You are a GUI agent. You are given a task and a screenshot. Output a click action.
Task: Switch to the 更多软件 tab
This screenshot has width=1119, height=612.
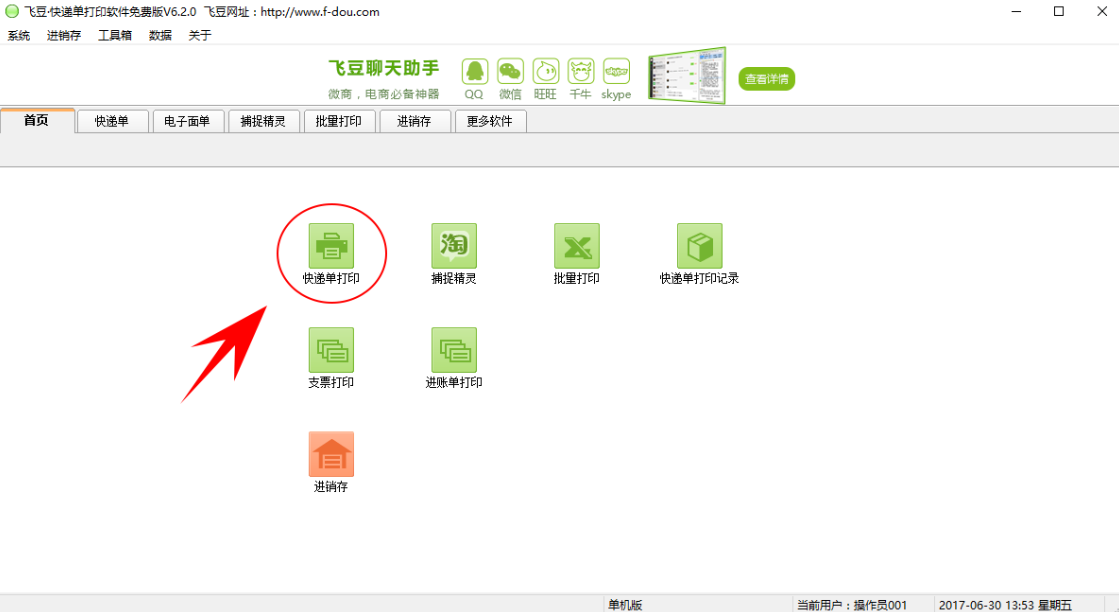coord(491,121)
